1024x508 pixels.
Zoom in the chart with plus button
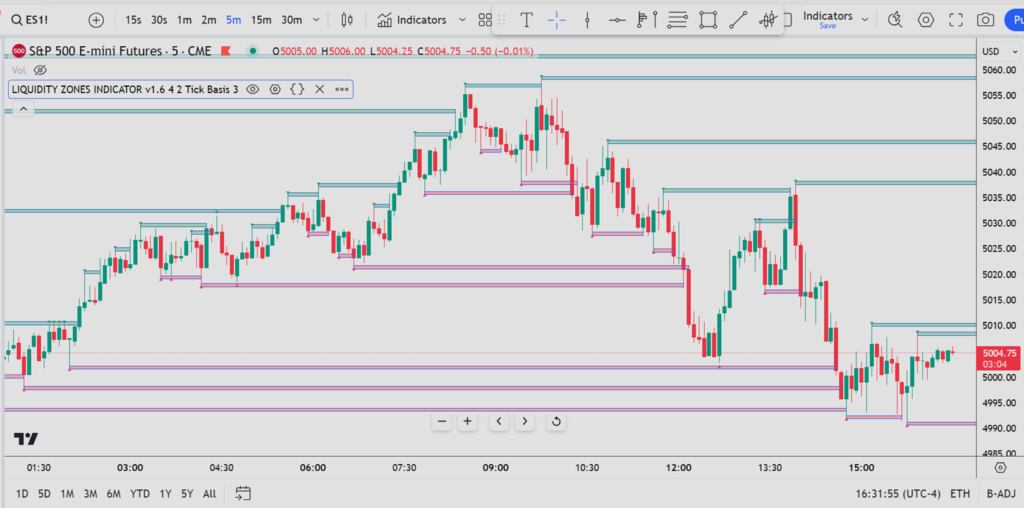pos(467,421)
